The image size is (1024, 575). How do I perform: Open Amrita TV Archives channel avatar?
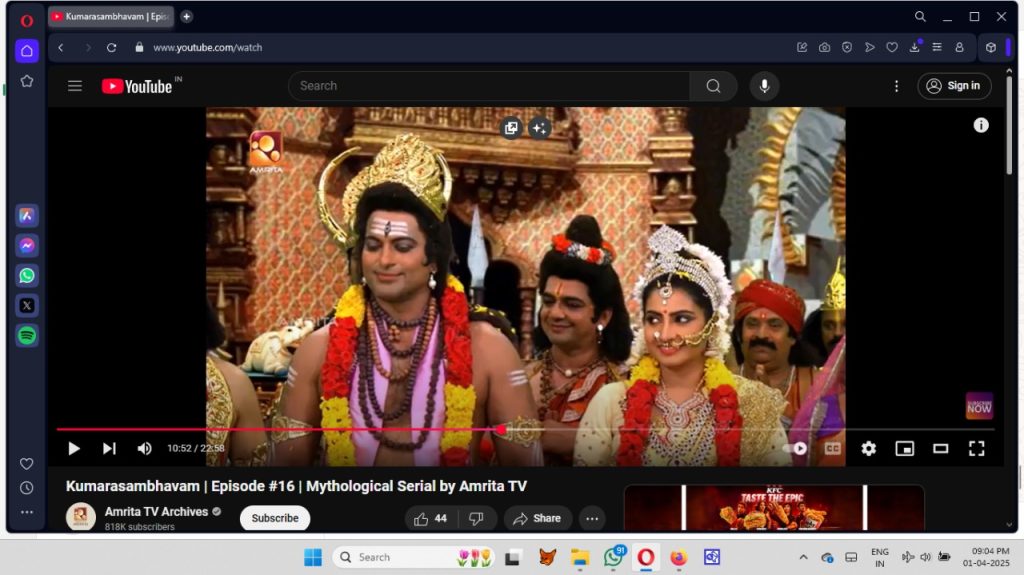pyautogui.click(x=80, y=518)
